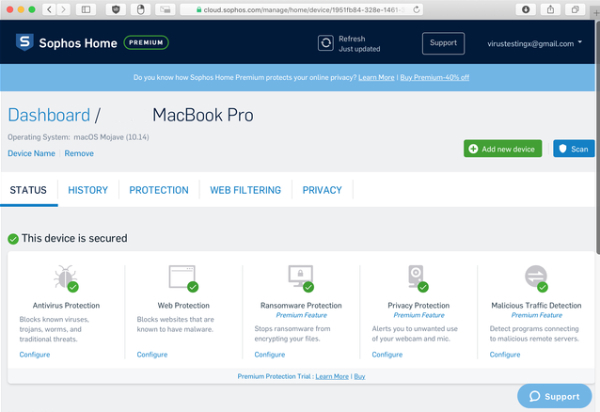The width and height of the screenshot is (600, 412).
Task: Click Premium Feature under Ransomware Protection
Action: [x=302, y=315]
